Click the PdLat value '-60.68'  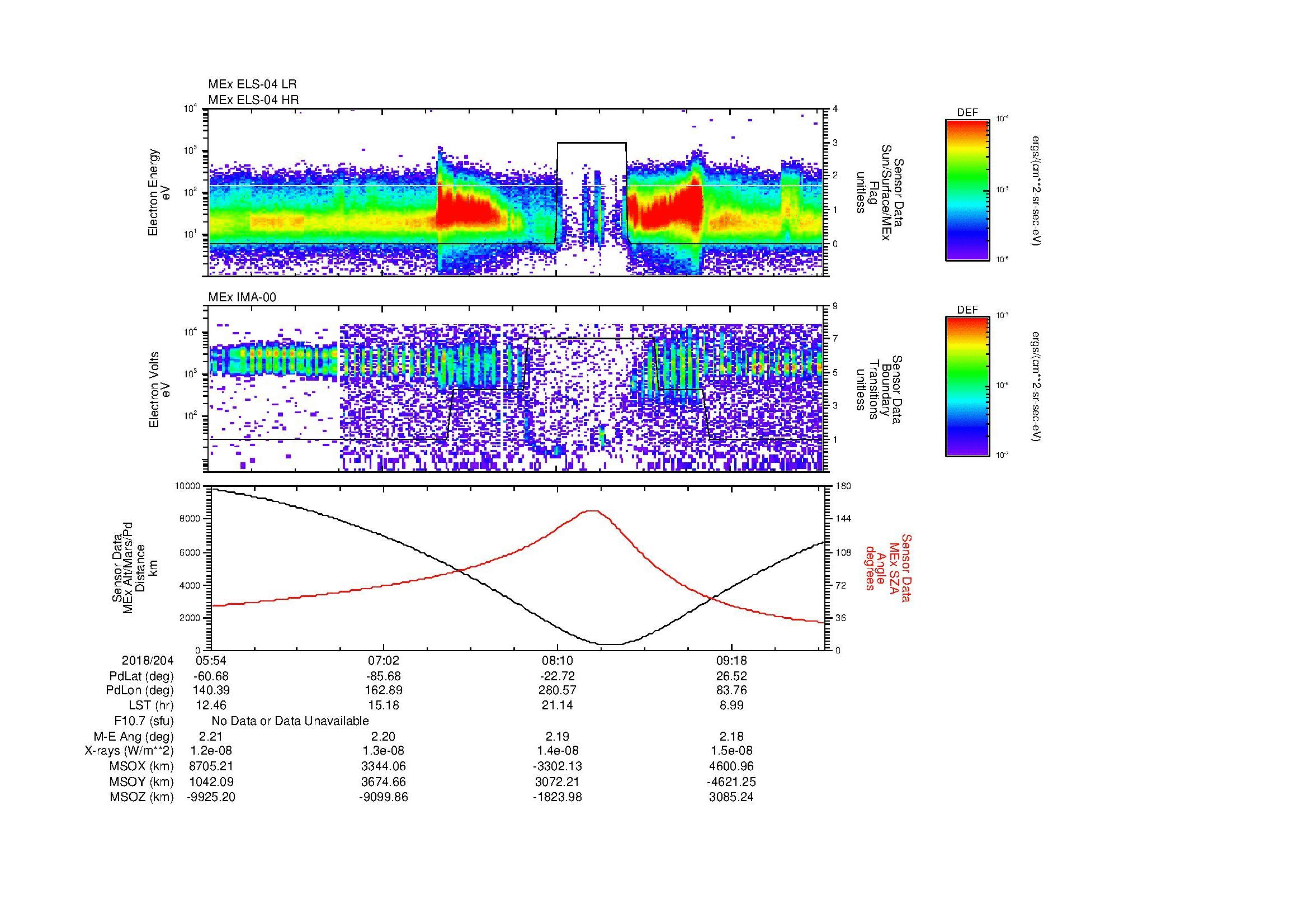tap(211, 676)
